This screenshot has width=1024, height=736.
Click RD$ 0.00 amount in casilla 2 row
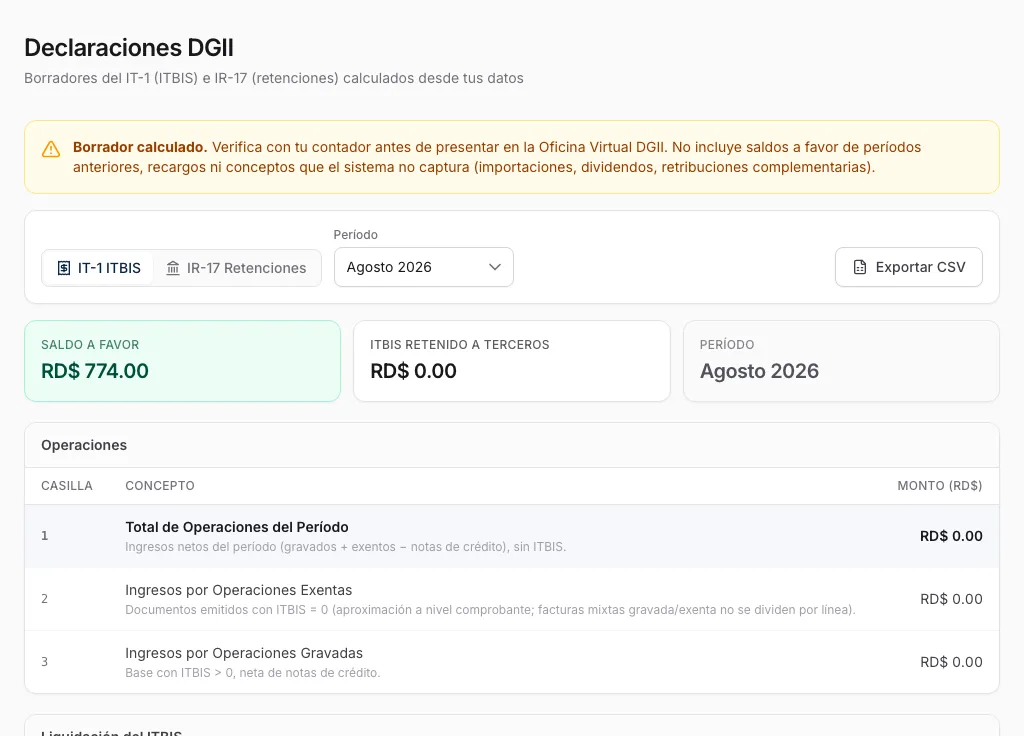[x=951, y=599]
